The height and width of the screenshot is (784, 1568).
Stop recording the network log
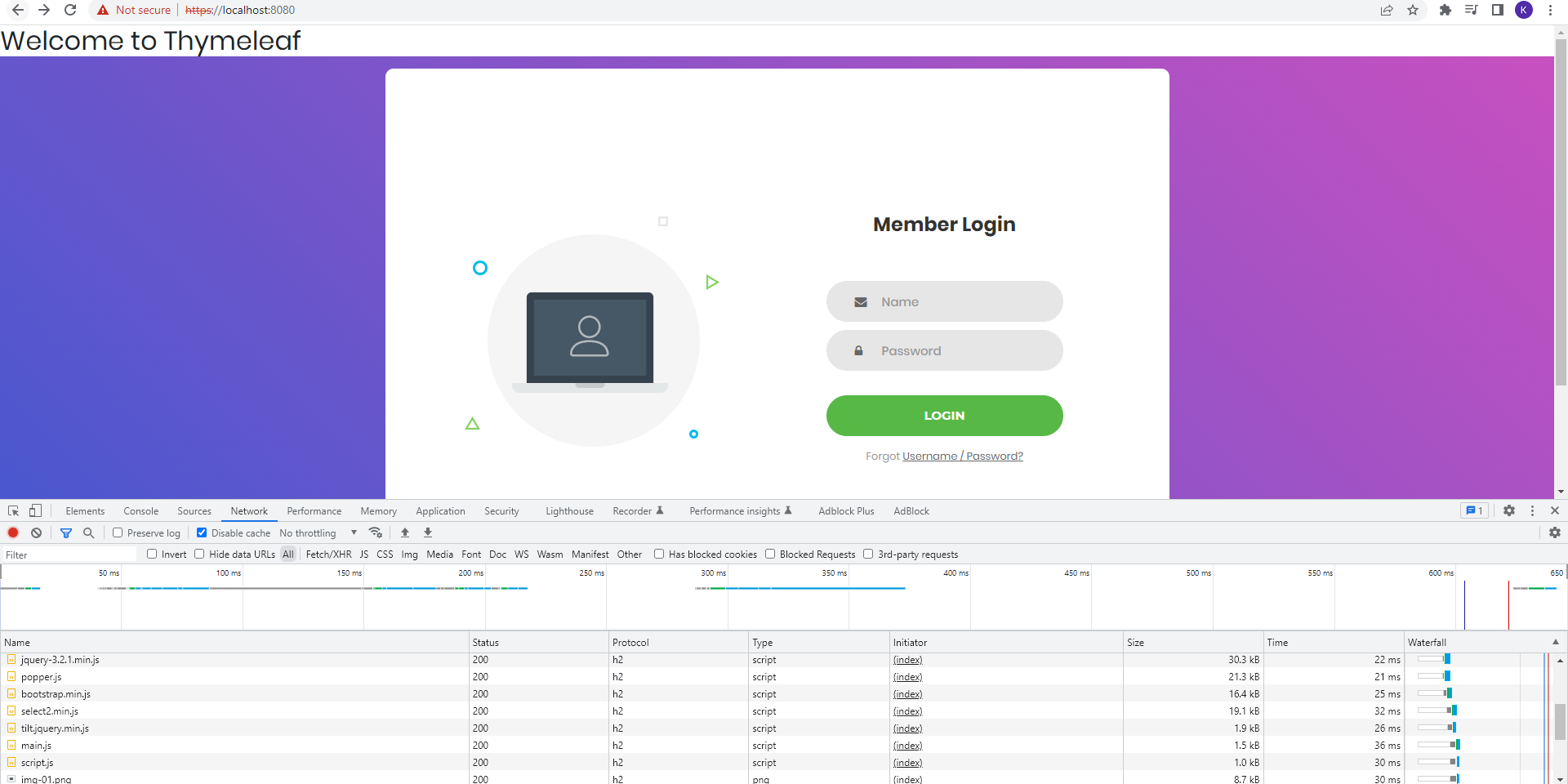click(13, 532)
